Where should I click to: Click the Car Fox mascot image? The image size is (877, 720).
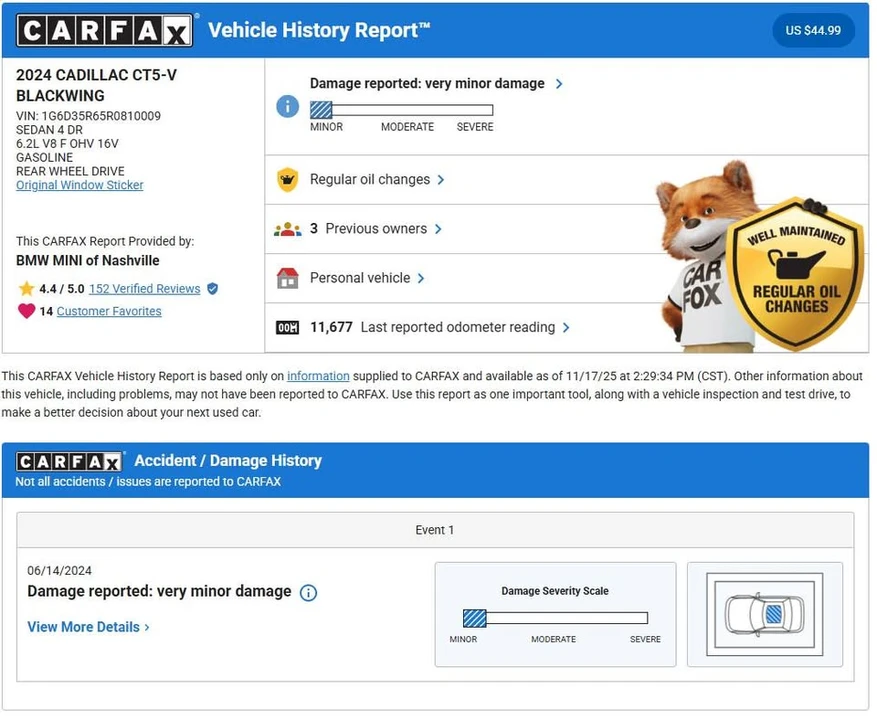[705, 257]
